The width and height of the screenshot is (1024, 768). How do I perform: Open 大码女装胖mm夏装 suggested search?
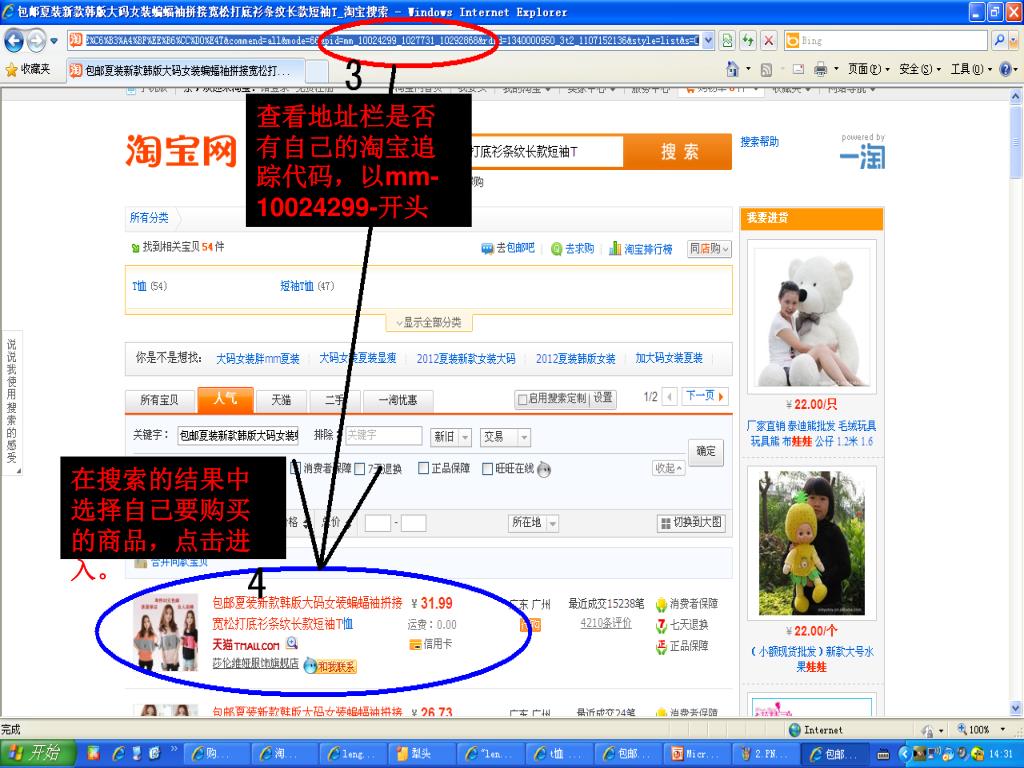click(258, 359)
